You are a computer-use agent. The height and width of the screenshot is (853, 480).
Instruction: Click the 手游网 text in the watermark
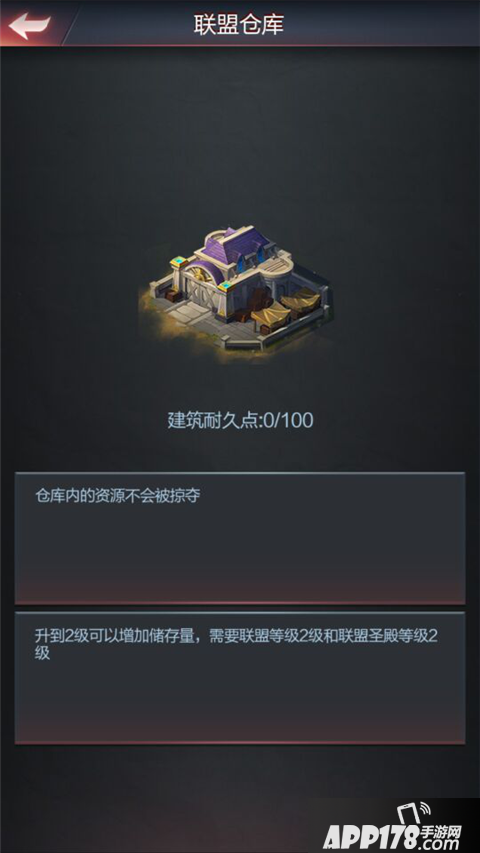point(441,832)
